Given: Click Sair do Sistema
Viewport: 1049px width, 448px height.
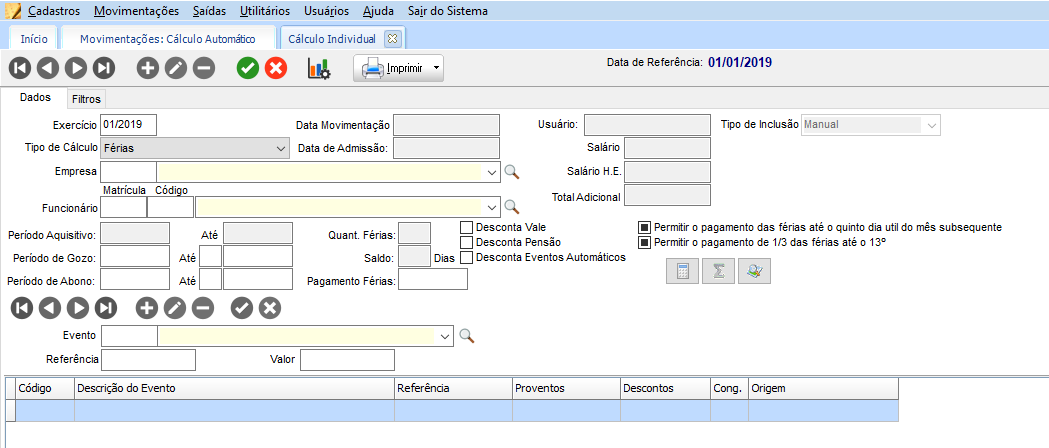Looking at the screenshot, I should tap(448, 11).
